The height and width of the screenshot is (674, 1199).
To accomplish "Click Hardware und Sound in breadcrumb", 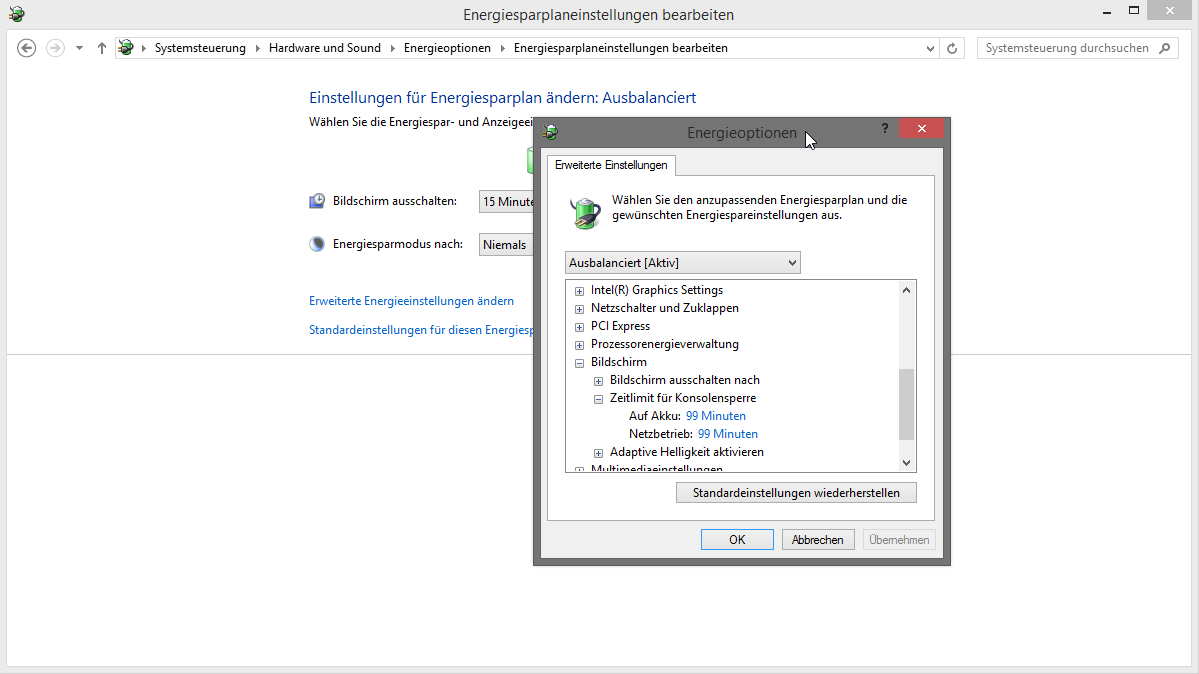I will pos(324,48).
